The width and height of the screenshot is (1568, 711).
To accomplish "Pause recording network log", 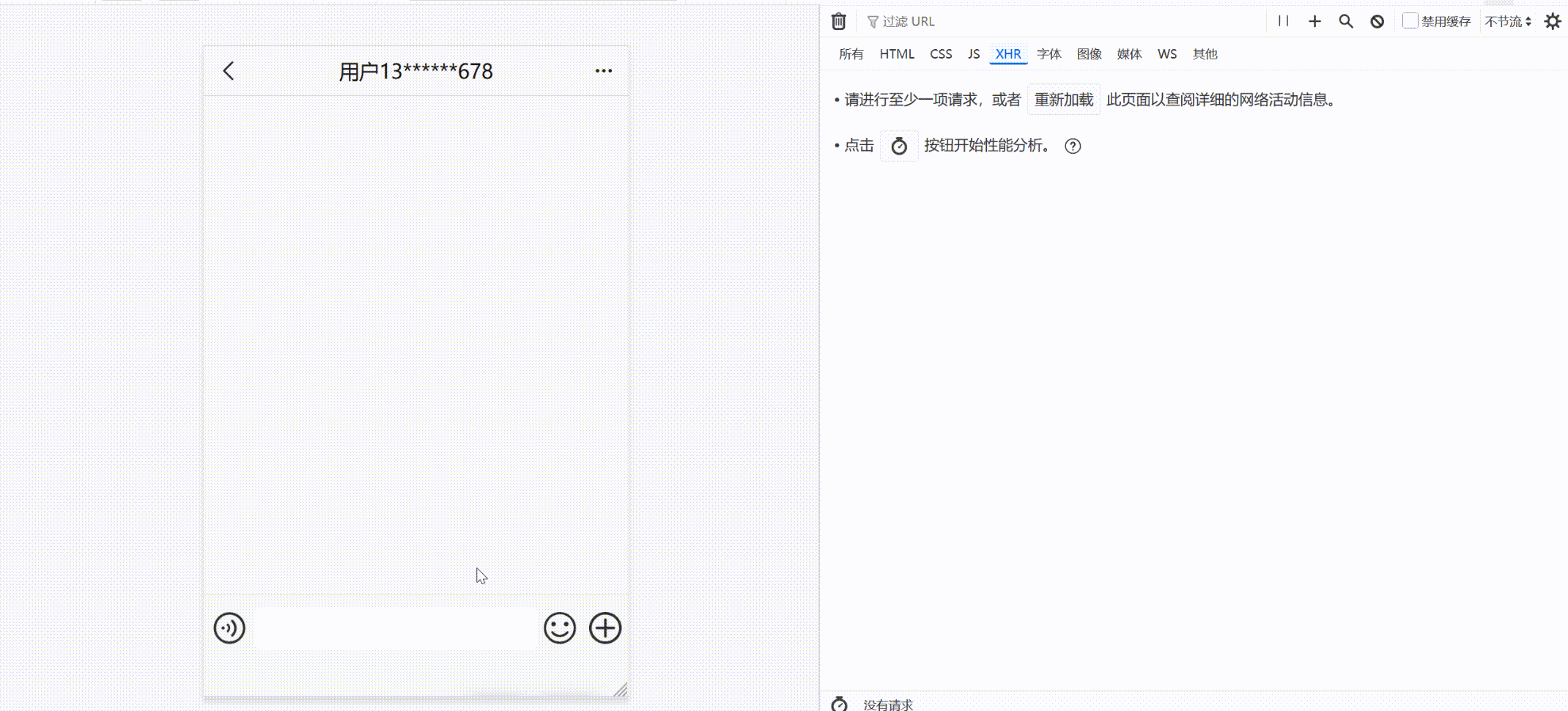I will [x=1283, y=21].
